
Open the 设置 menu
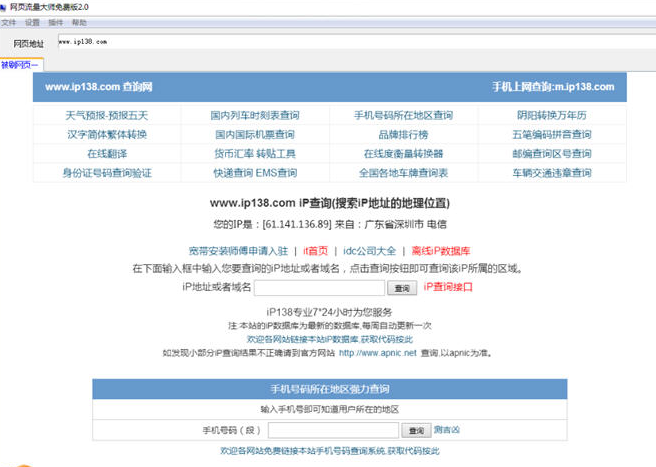click(32, 22)
